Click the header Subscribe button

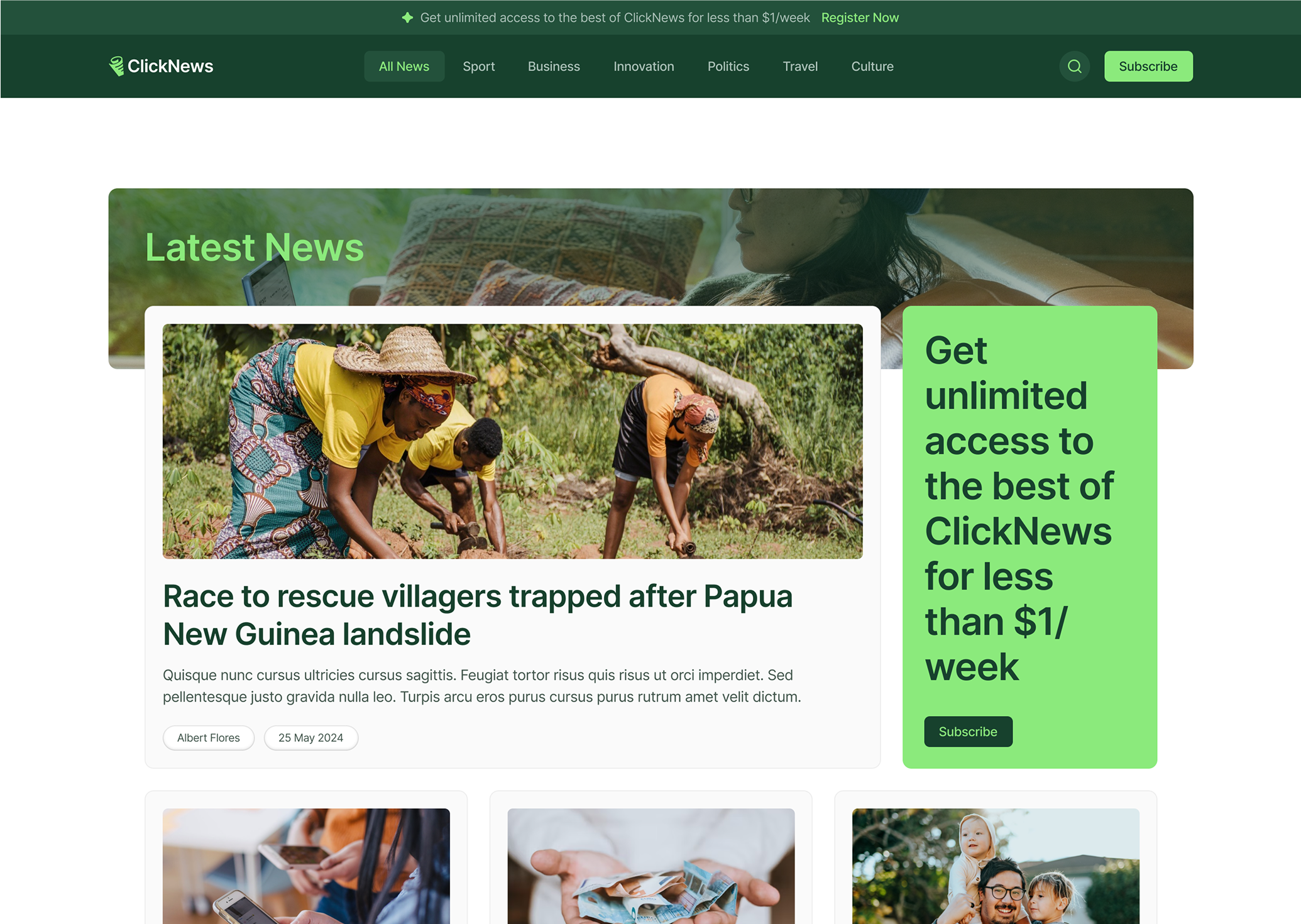point(1148,66)
